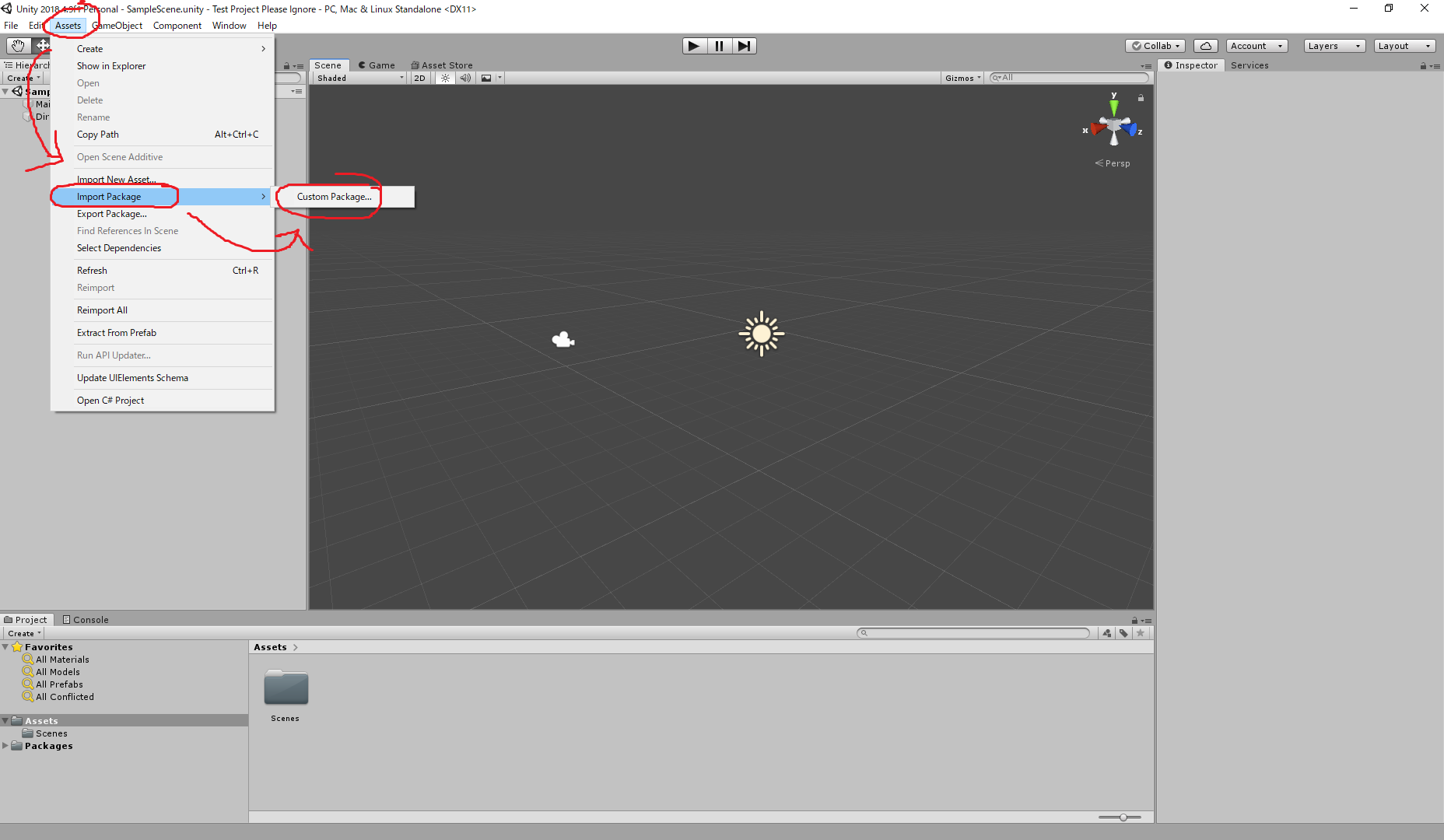Pause scene playback
The image size is (1444, 840).
(719, 45)
